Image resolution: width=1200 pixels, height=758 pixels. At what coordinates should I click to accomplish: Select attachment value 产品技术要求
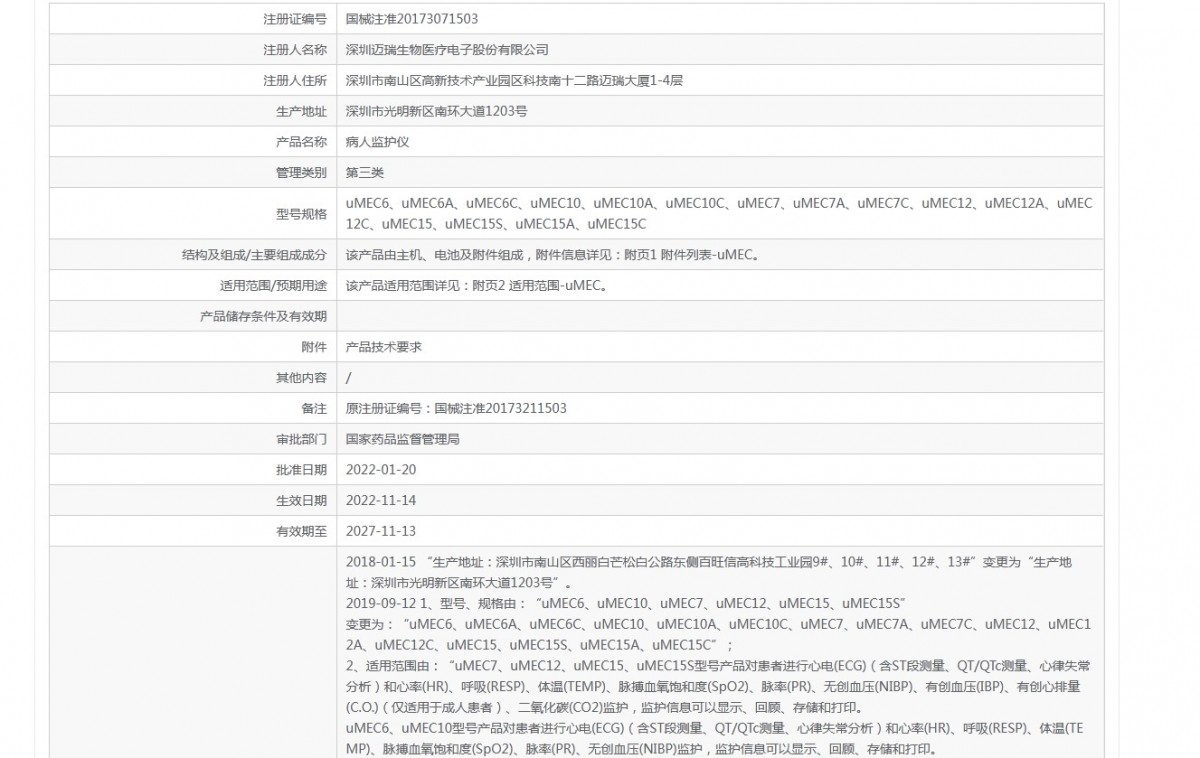click(383, 347)
